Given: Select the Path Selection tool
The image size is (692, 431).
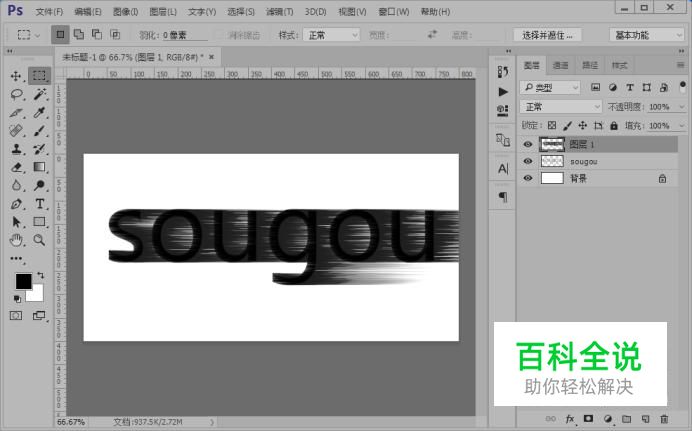Looking at the screenshot, I should coord(16,222).
